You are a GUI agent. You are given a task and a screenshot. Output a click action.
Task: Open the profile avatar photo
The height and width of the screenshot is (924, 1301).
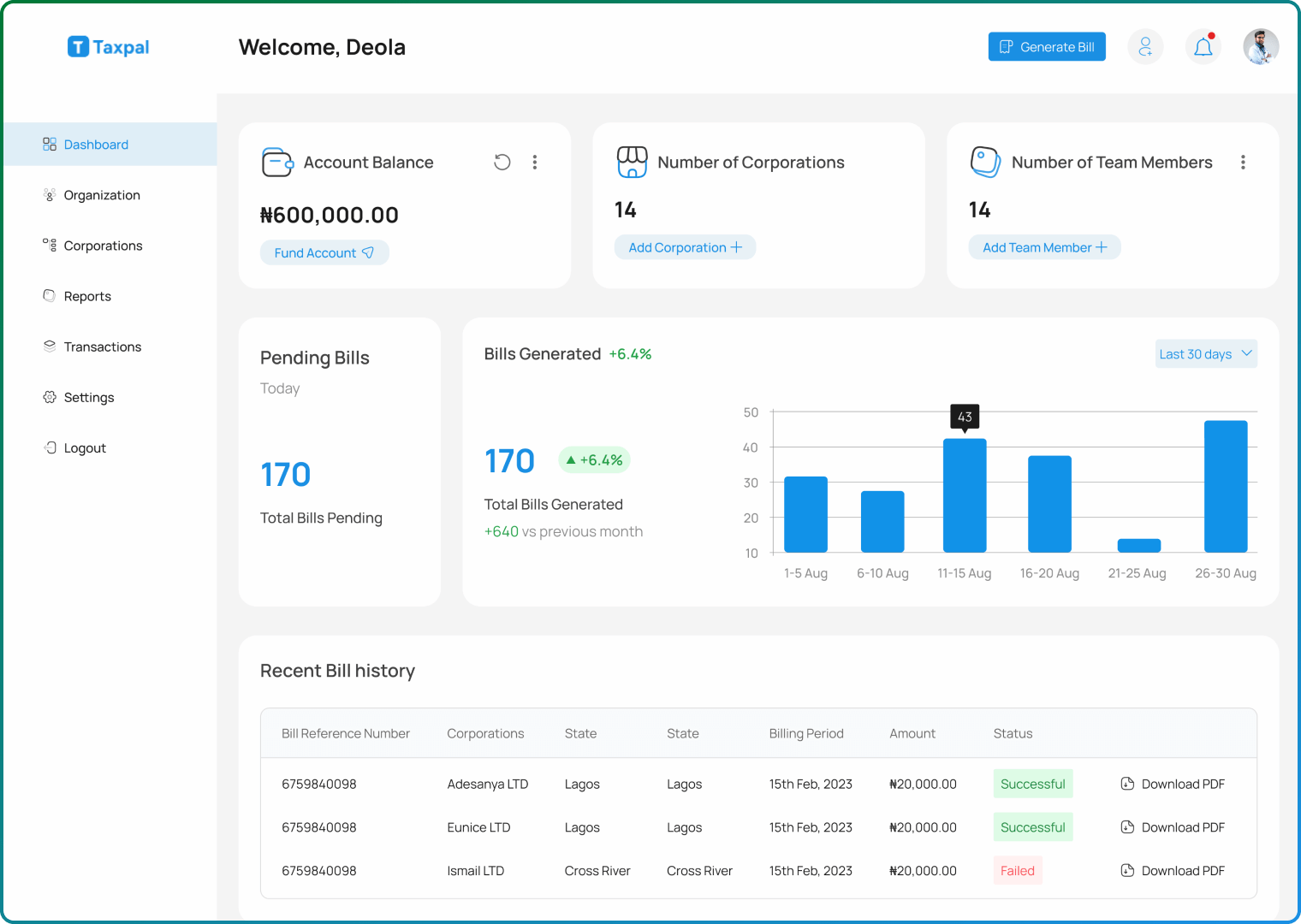(x=1261, y=47)
